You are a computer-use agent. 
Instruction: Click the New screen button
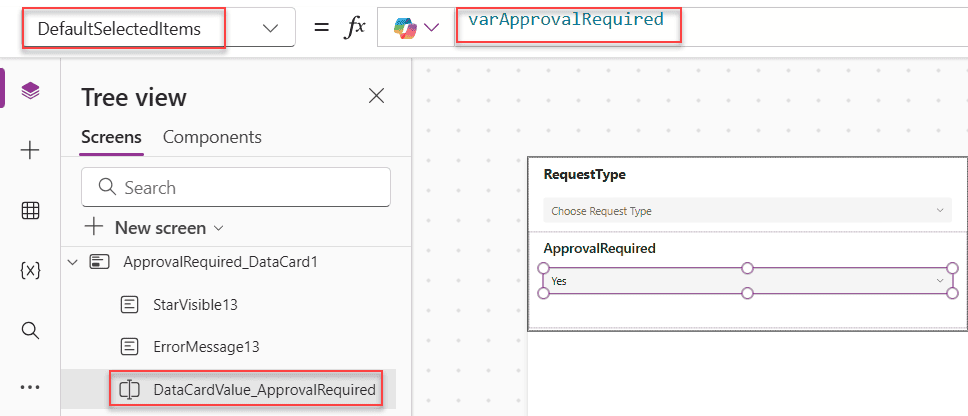coord(154,228)
